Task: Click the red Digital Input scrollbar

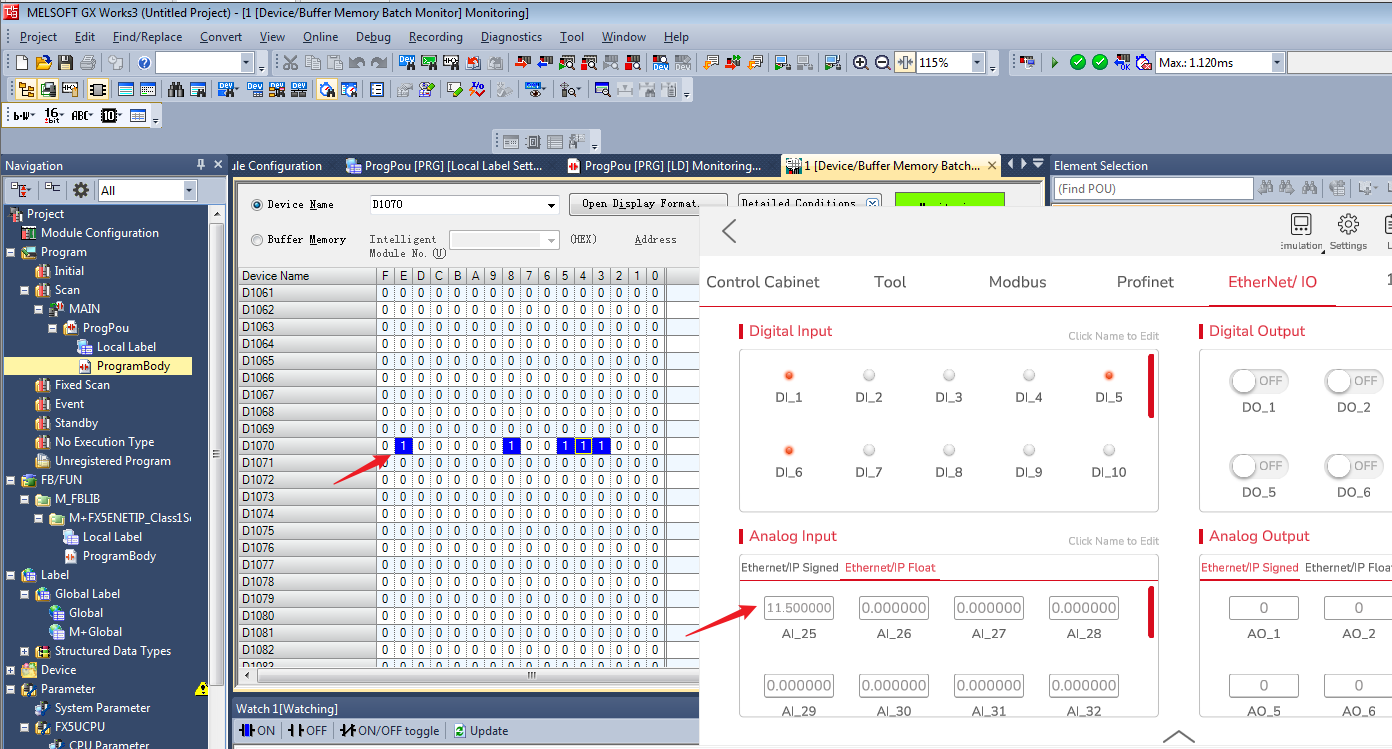Action: pos(1151,385)
